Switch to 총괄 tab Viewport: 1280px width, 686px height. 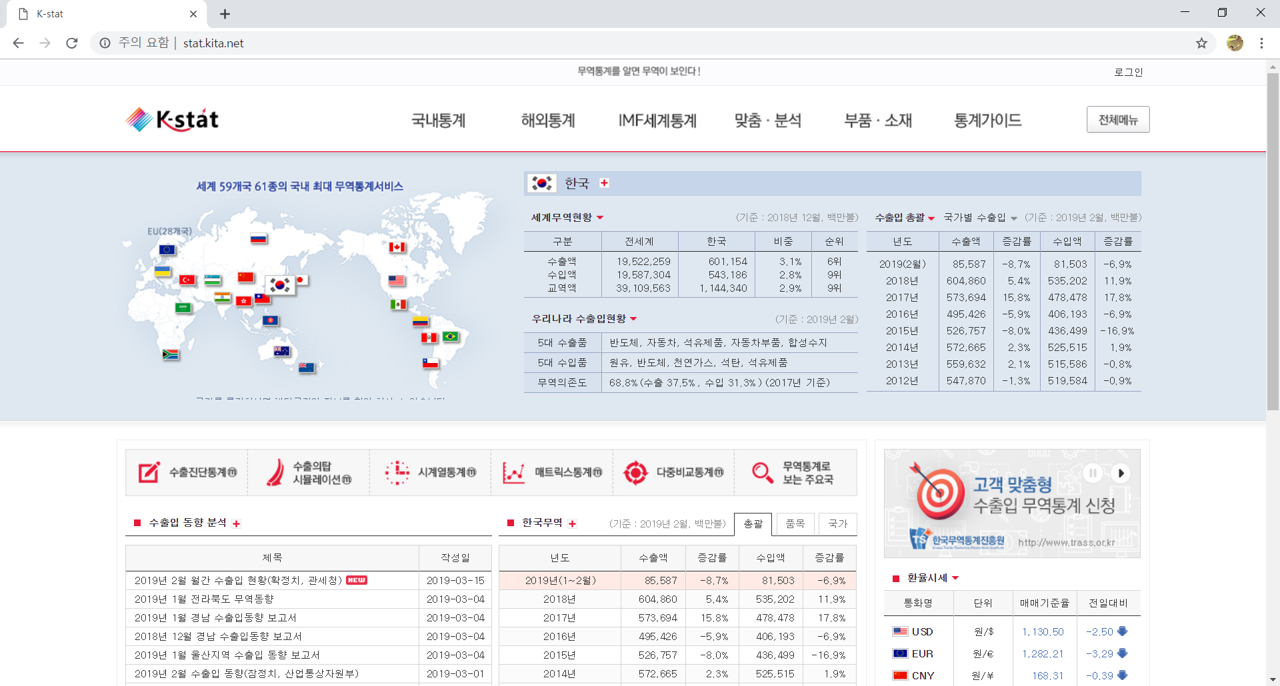click(753, 524)
